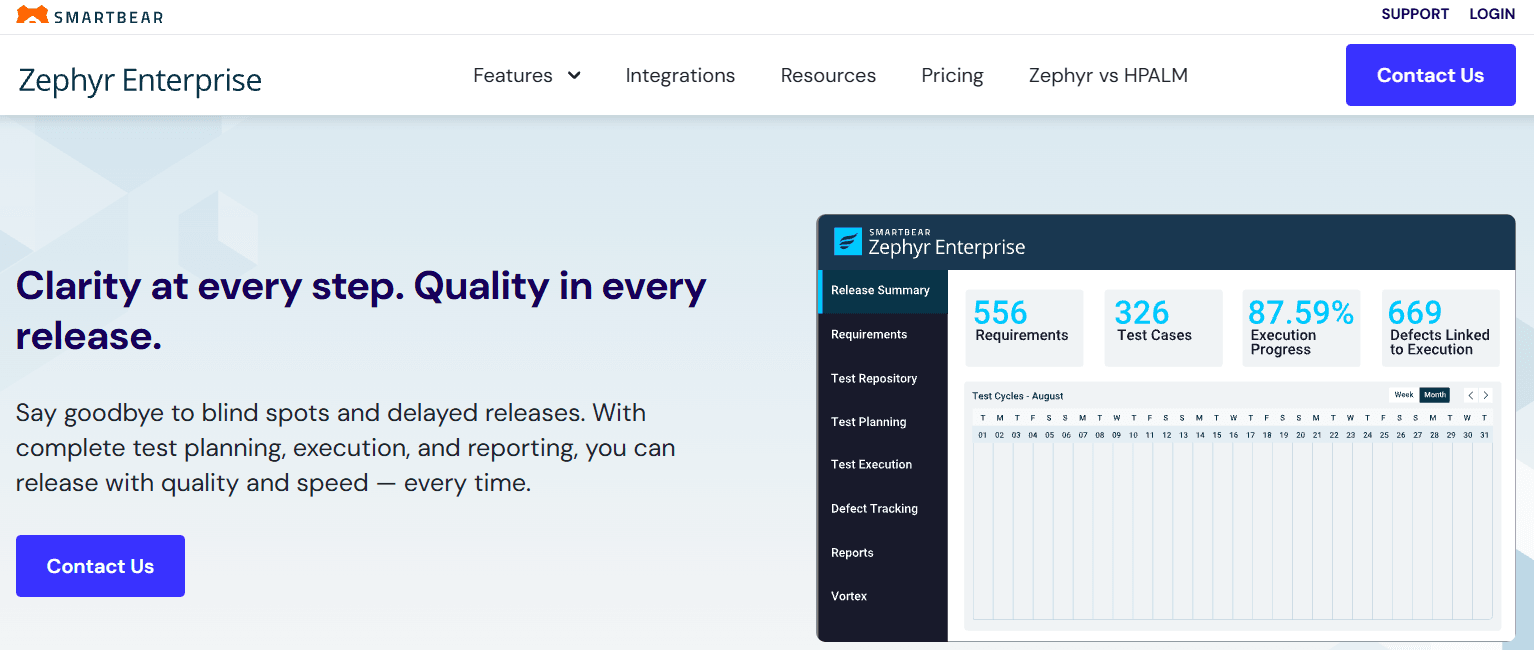Expand the Features dropdown menu
1534x650 pixels.
pyautogui.click(x=527, y=75)
